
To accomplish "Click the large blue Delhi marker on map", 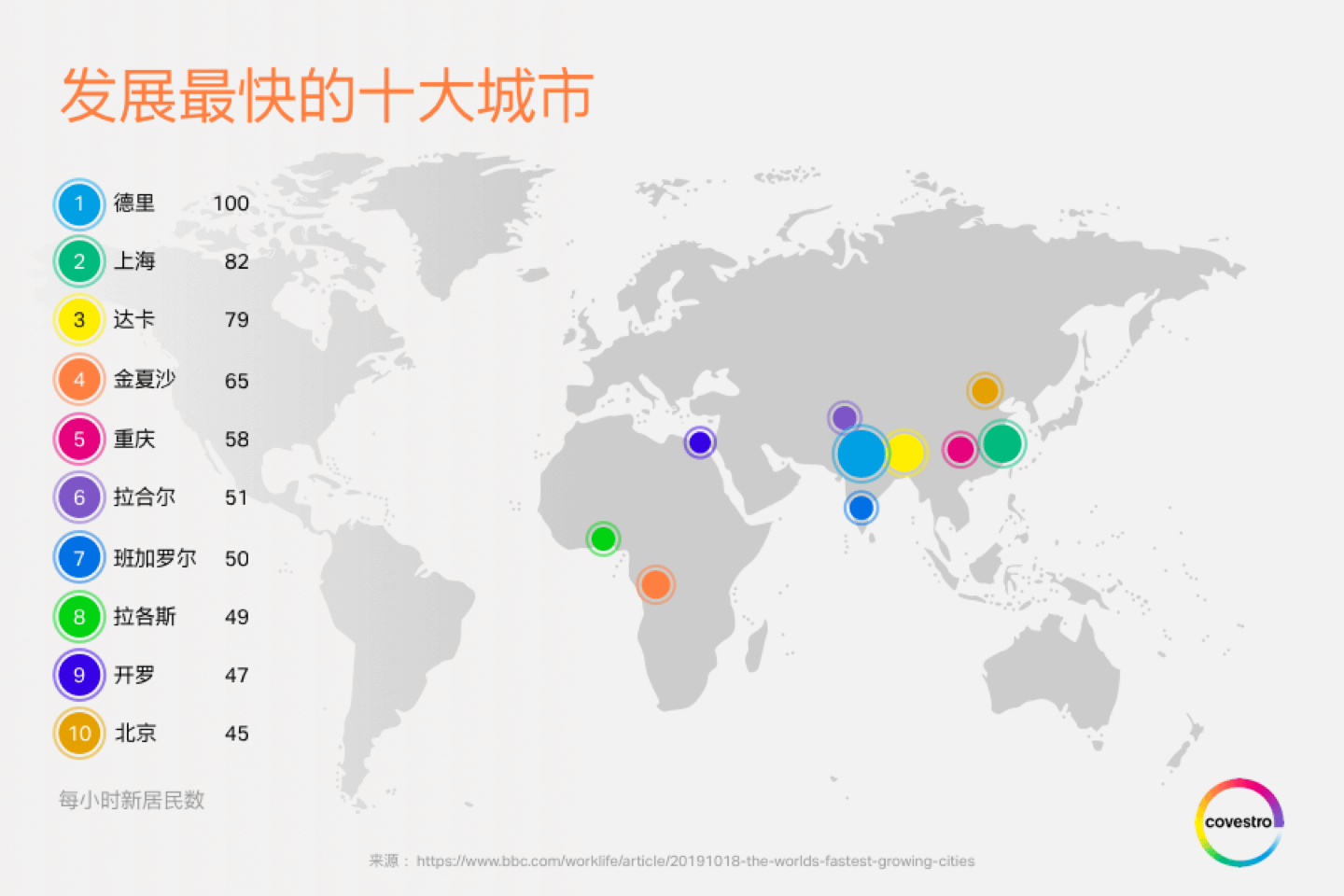I will click(x=861, y=454).
